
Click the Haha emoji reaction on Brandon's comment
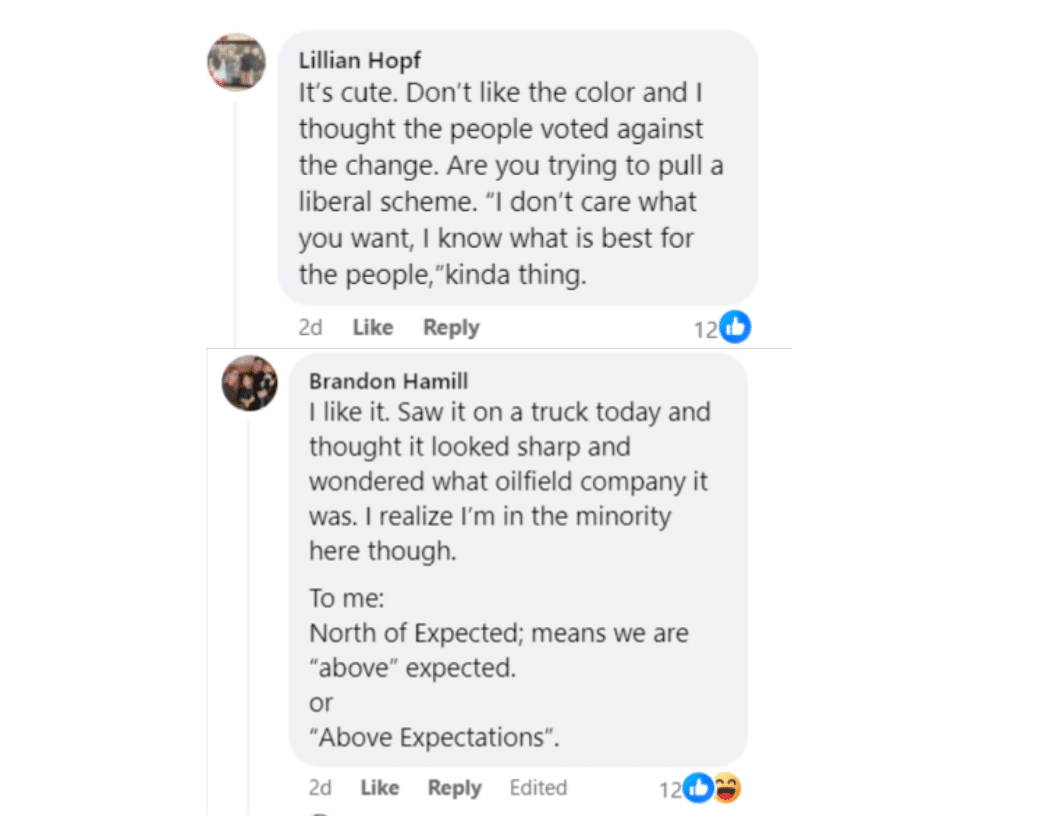point(727,788)
